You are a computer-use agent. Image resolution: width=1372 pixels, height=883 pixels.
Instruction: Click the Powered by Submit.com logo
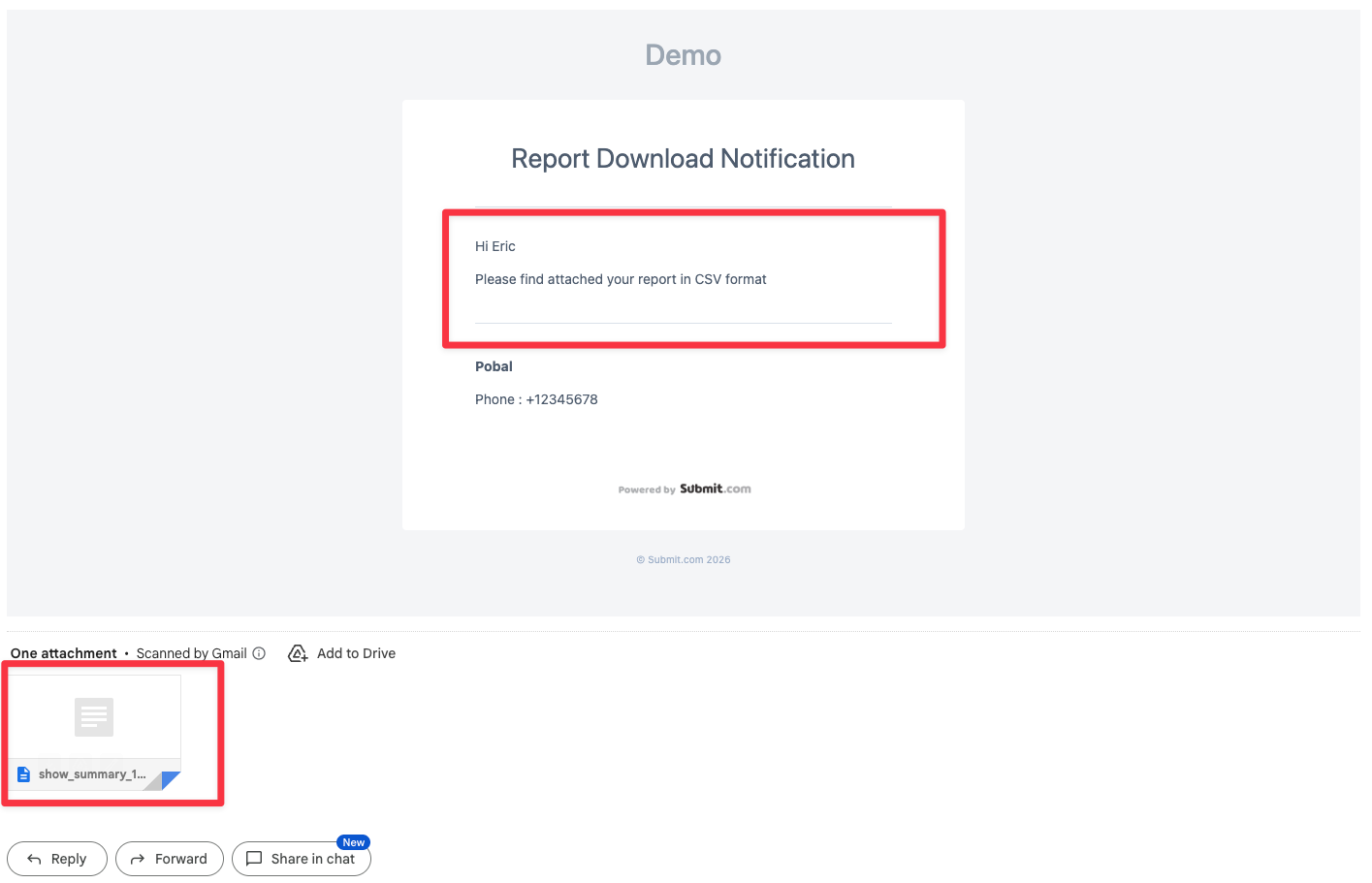pyautogui.click(x=685, y=489)
